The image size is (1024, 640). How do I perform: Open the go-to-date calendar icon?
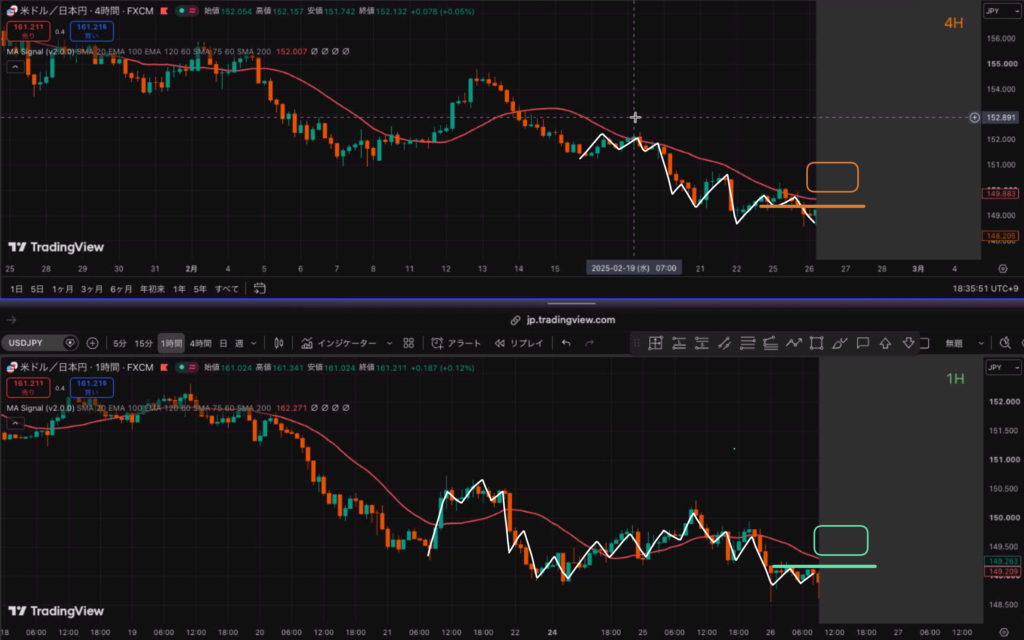[x=259, y=289]
